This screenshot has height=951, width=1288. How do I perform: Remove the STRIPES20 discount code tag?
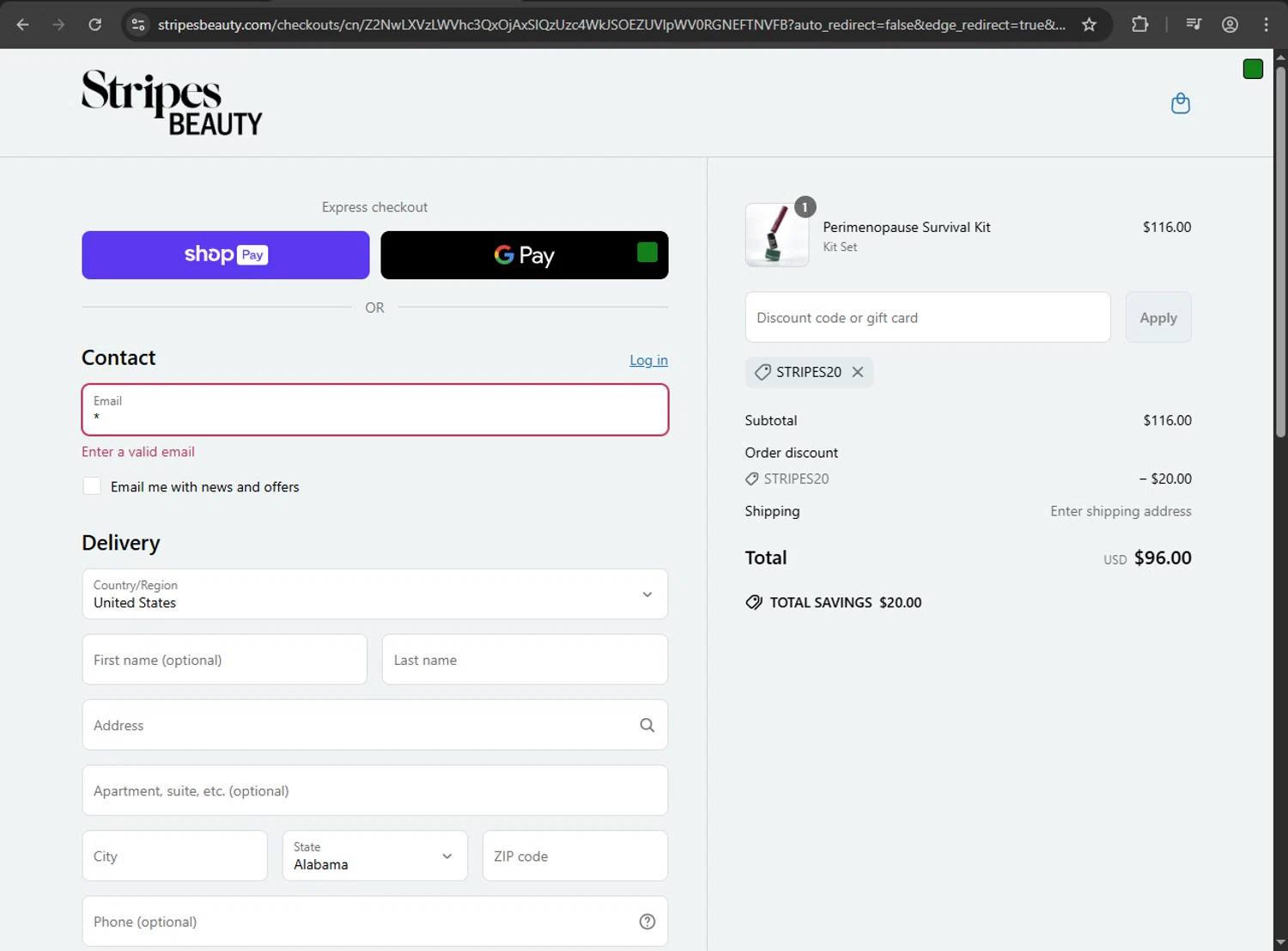click(x=858, y=372)
